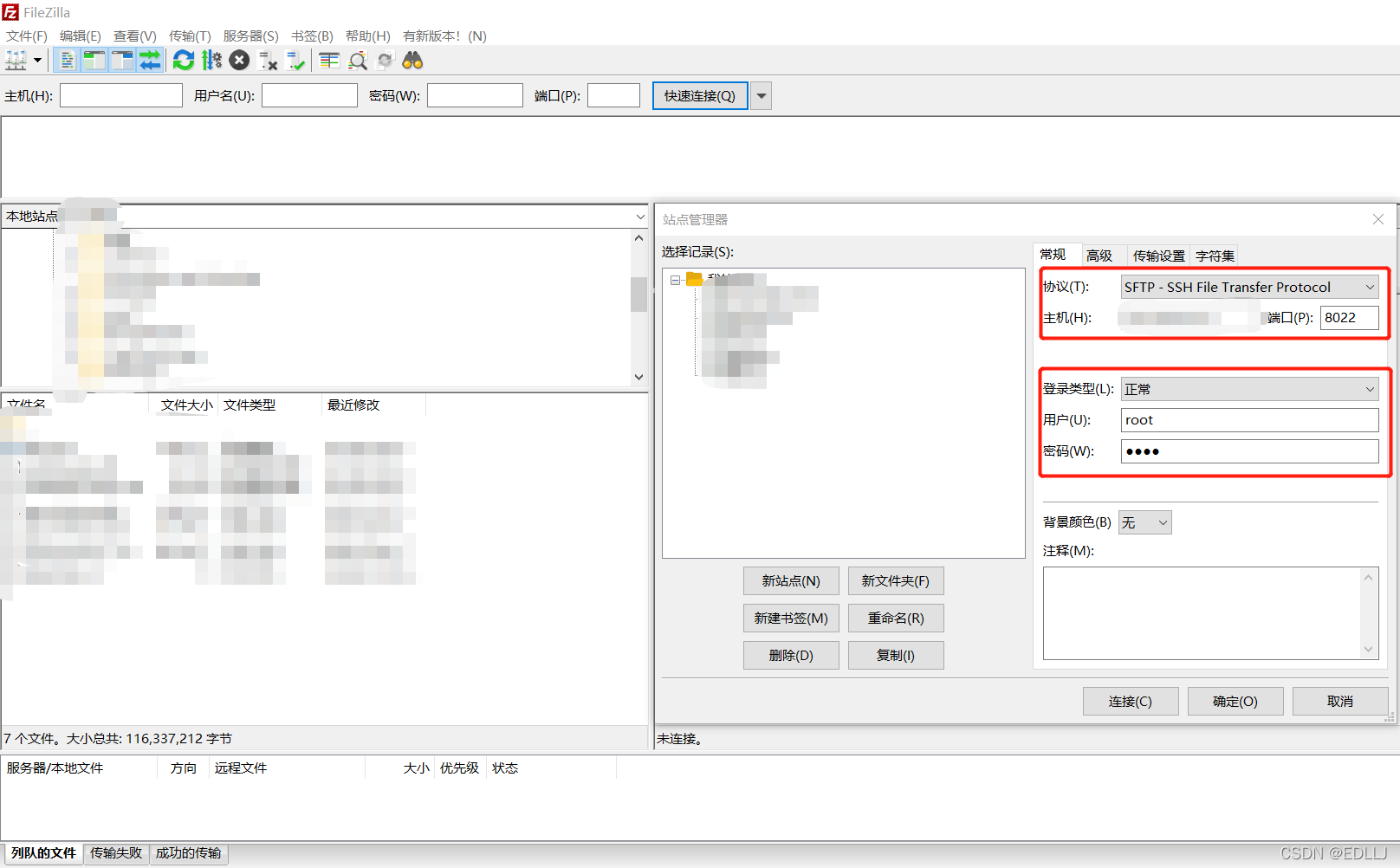
Task: Disconnect from server toolbar icon
Action: click(x=268, y=61)
